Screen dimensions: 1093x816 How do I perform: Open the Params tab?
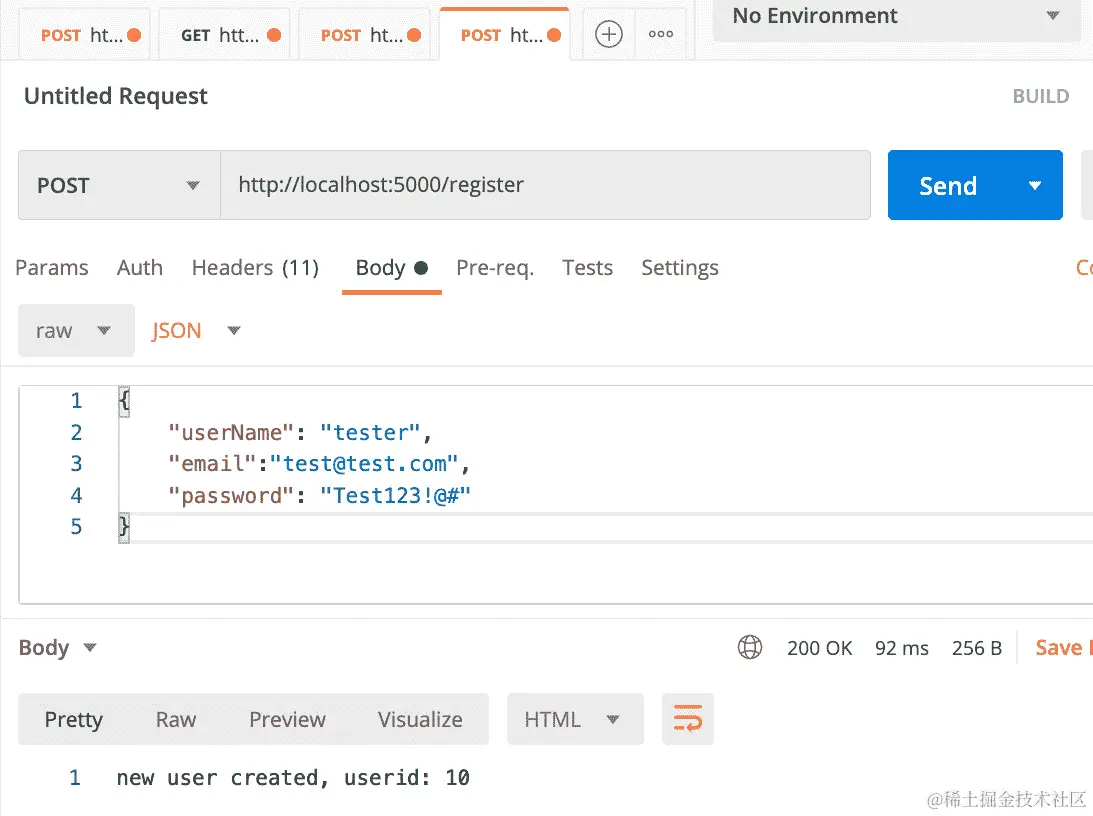tap(52, 268)
